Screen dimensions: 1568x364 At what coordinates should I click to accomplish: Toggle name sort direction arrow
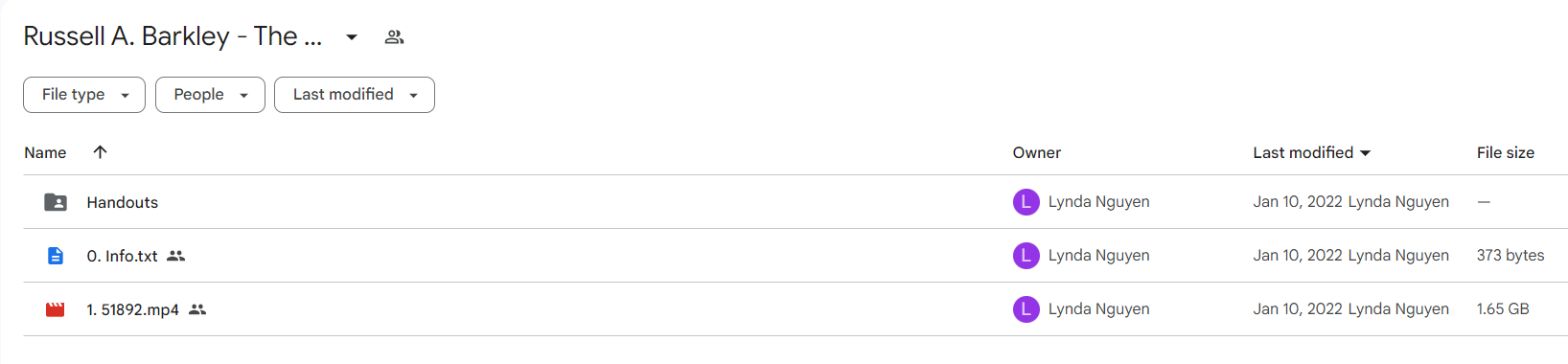100,152
